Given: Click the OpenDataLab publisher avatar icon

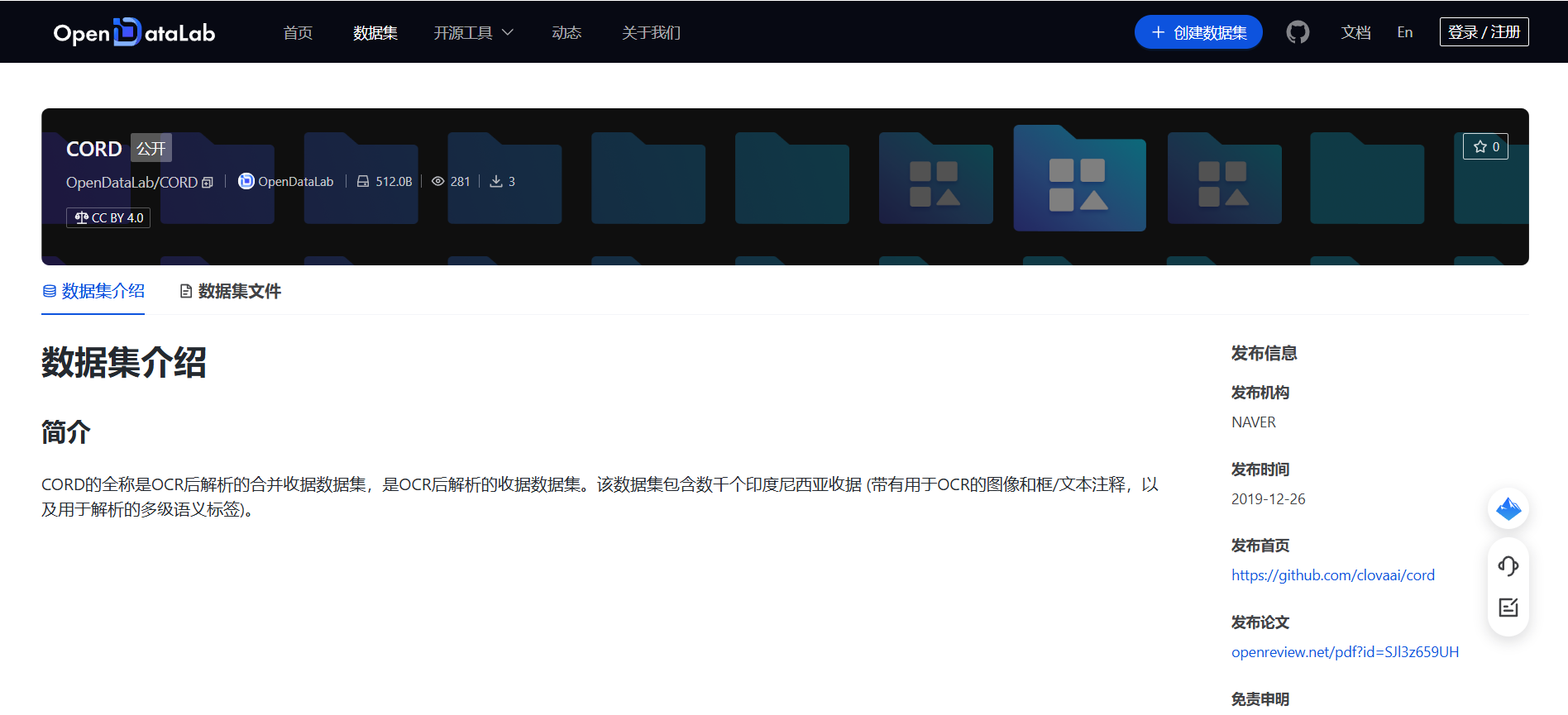Looking at the screenshot, I should point(246,181).
